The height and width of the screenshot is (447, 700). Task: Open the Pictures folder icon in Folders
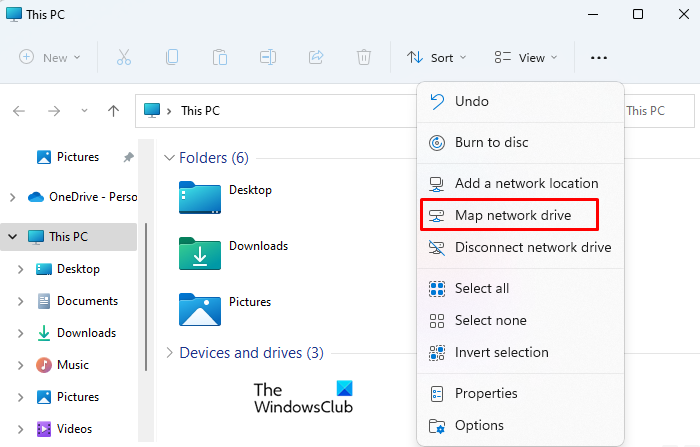[200, 309]
